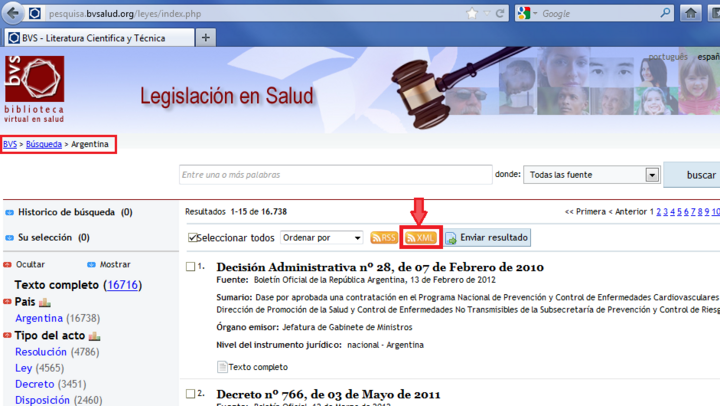Screen dimensions: 720x406
Task: Filter by Resolución act type
Action: click(41, 352)
